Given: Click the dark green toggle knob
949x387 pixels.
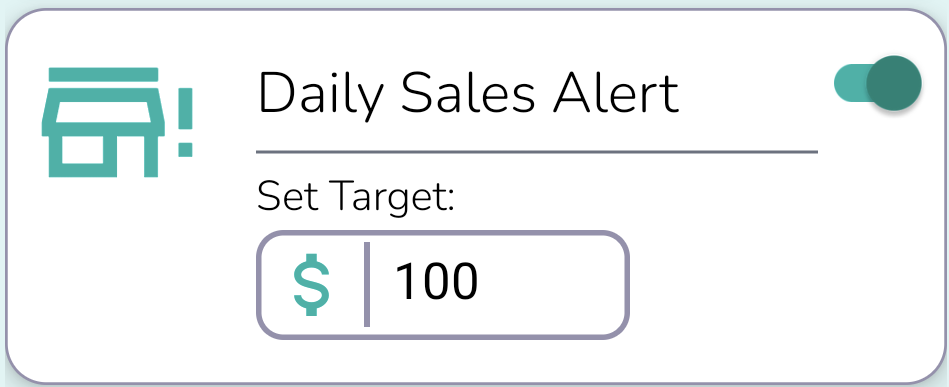Looking at the screenshot, I should tap(894, 83).
